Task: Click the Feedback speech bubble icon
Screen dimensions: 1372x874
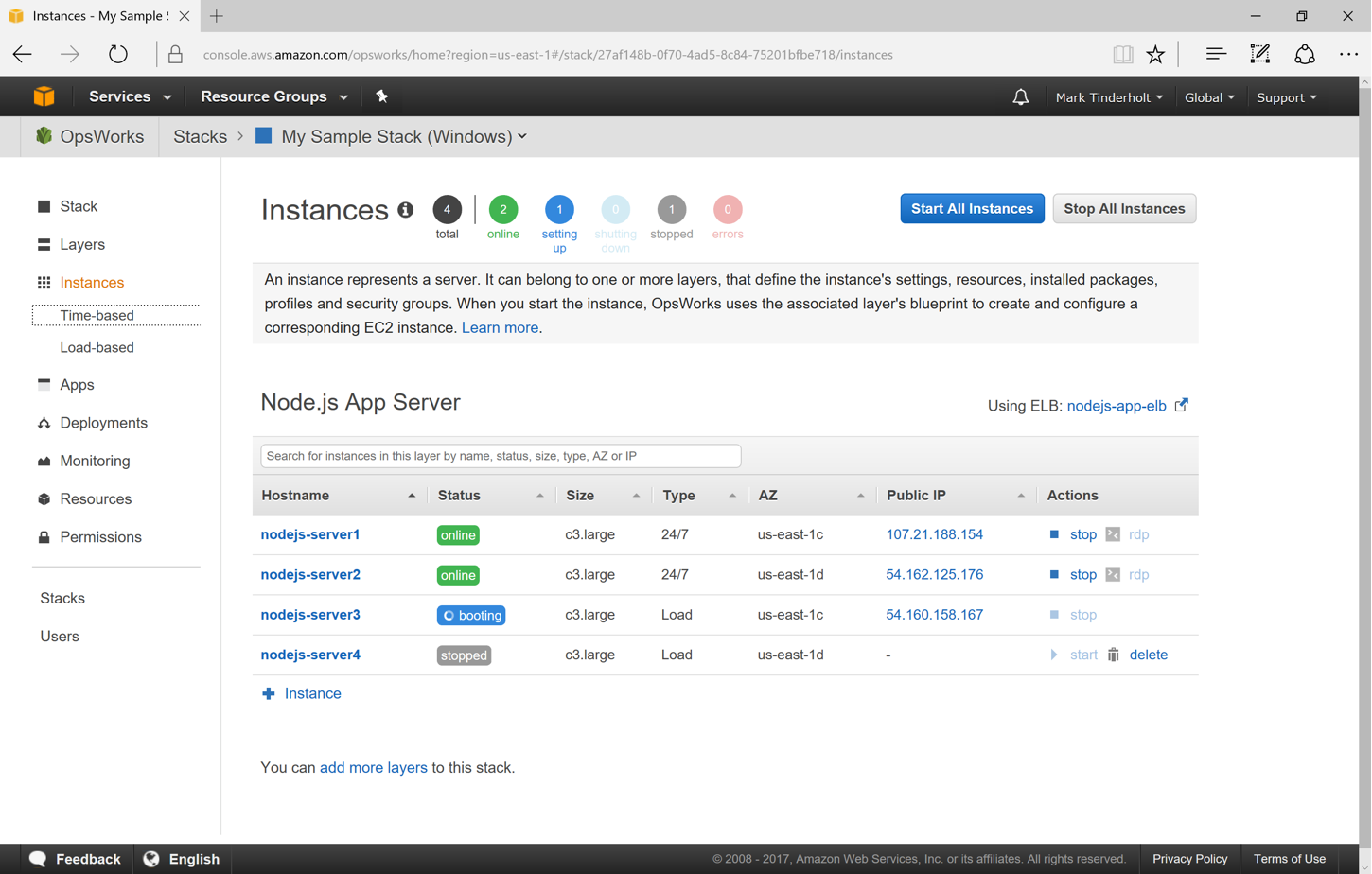Action: tap(38, 859)
